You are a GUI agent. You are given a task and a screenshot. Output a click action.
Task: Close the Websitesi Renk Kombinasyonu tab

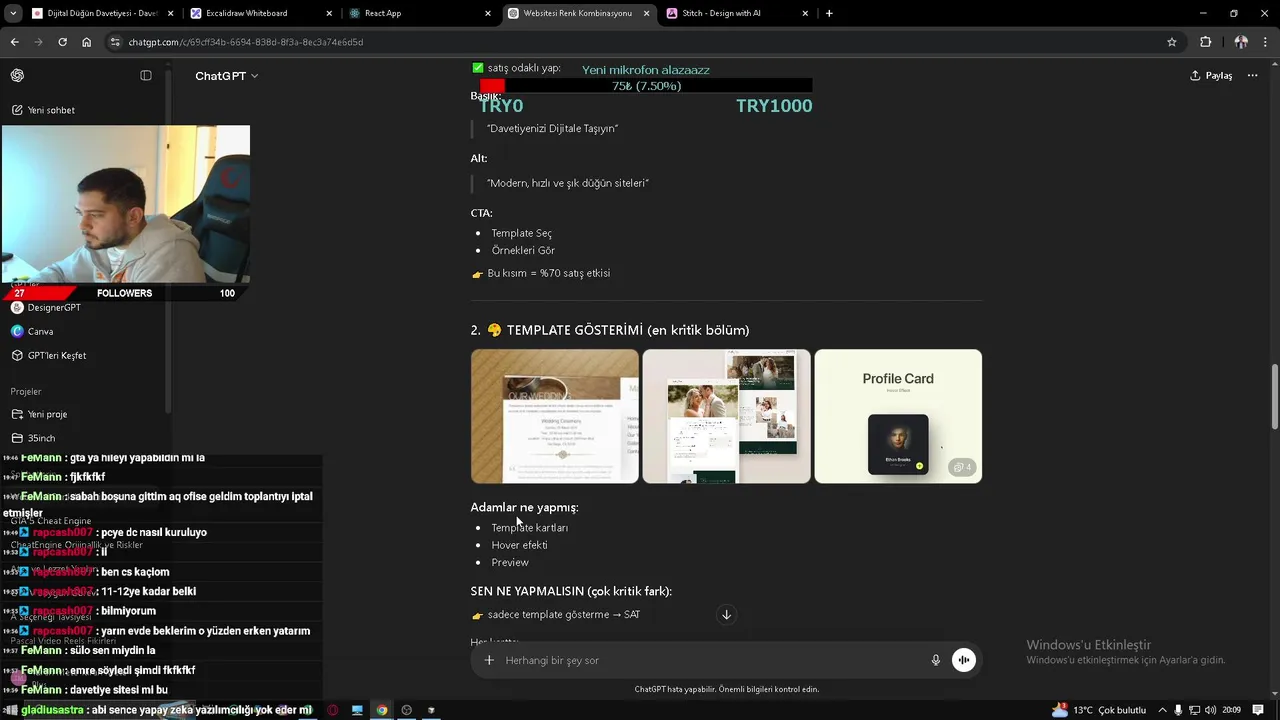pos(646,13)
